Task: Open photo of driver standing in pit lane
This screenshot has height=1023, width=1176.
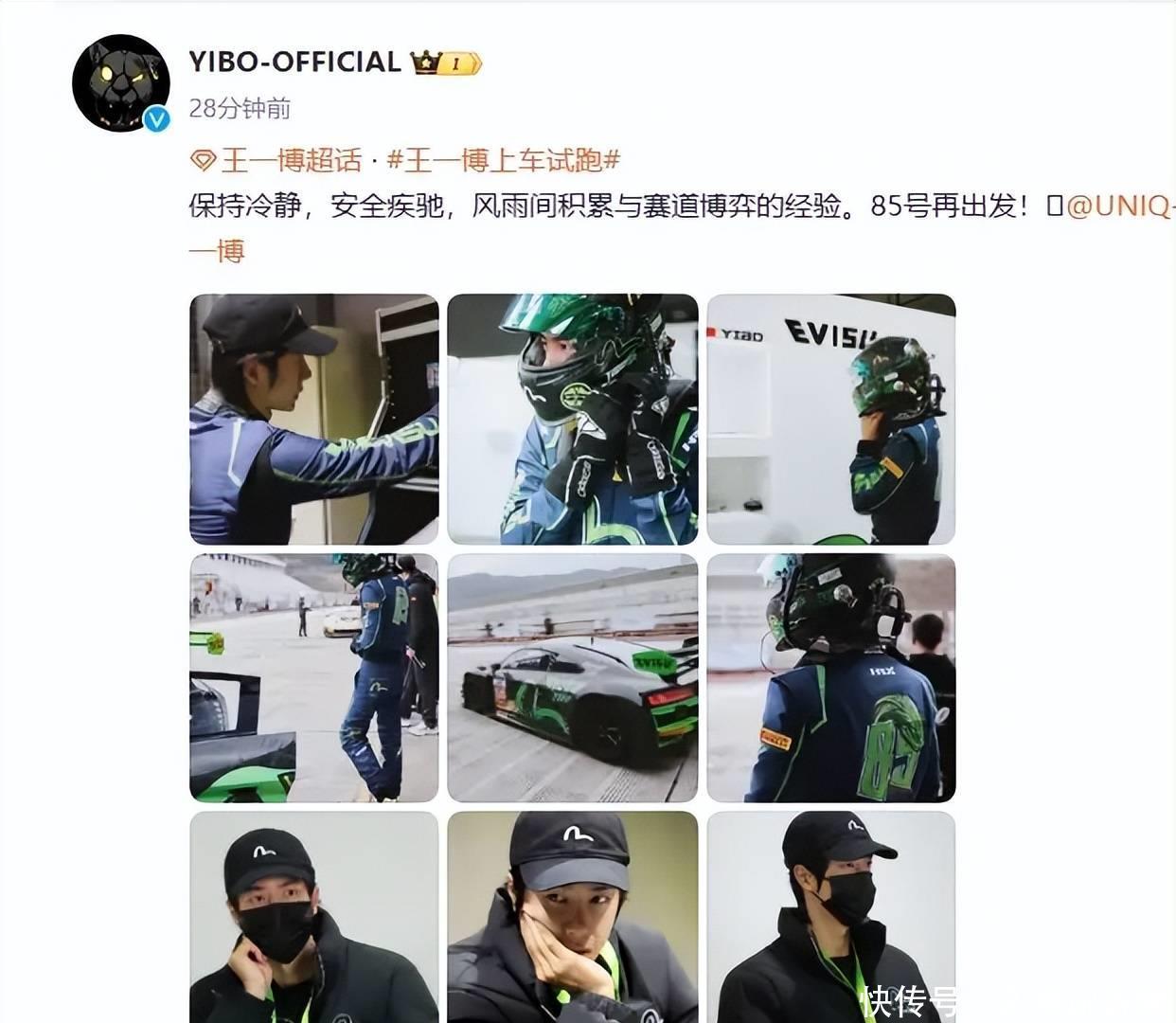Action: point(314,678)
